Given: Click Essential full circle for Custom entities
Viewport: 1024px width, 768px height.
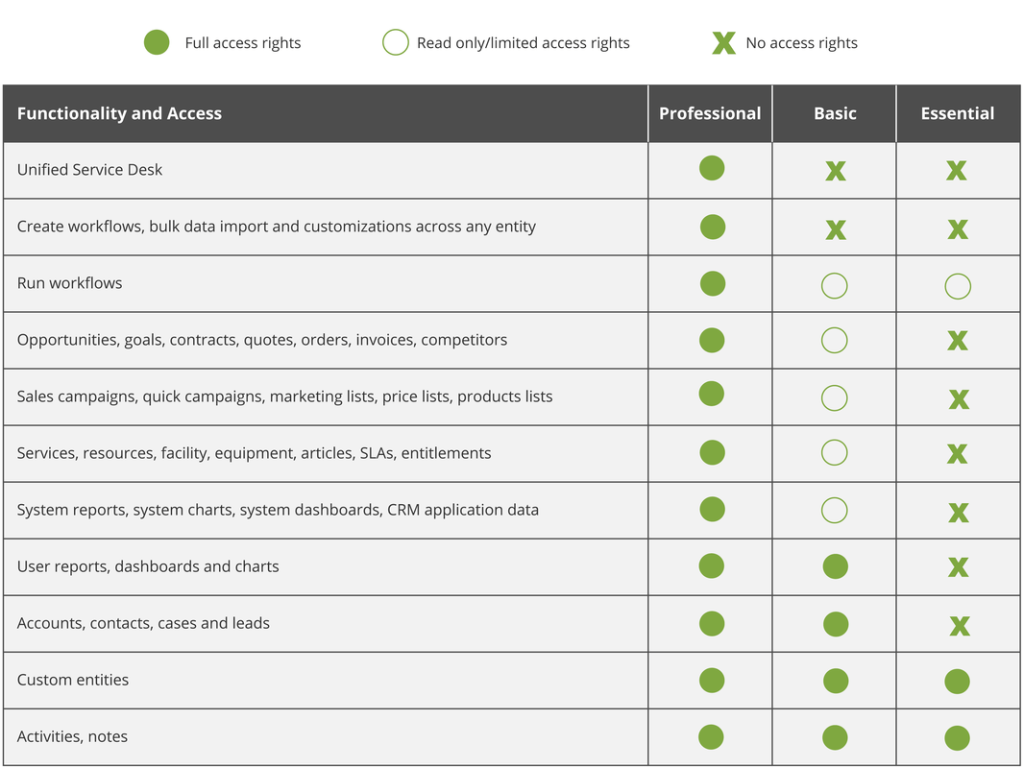Looking at the screenshot, I should [x=957, y=682].
